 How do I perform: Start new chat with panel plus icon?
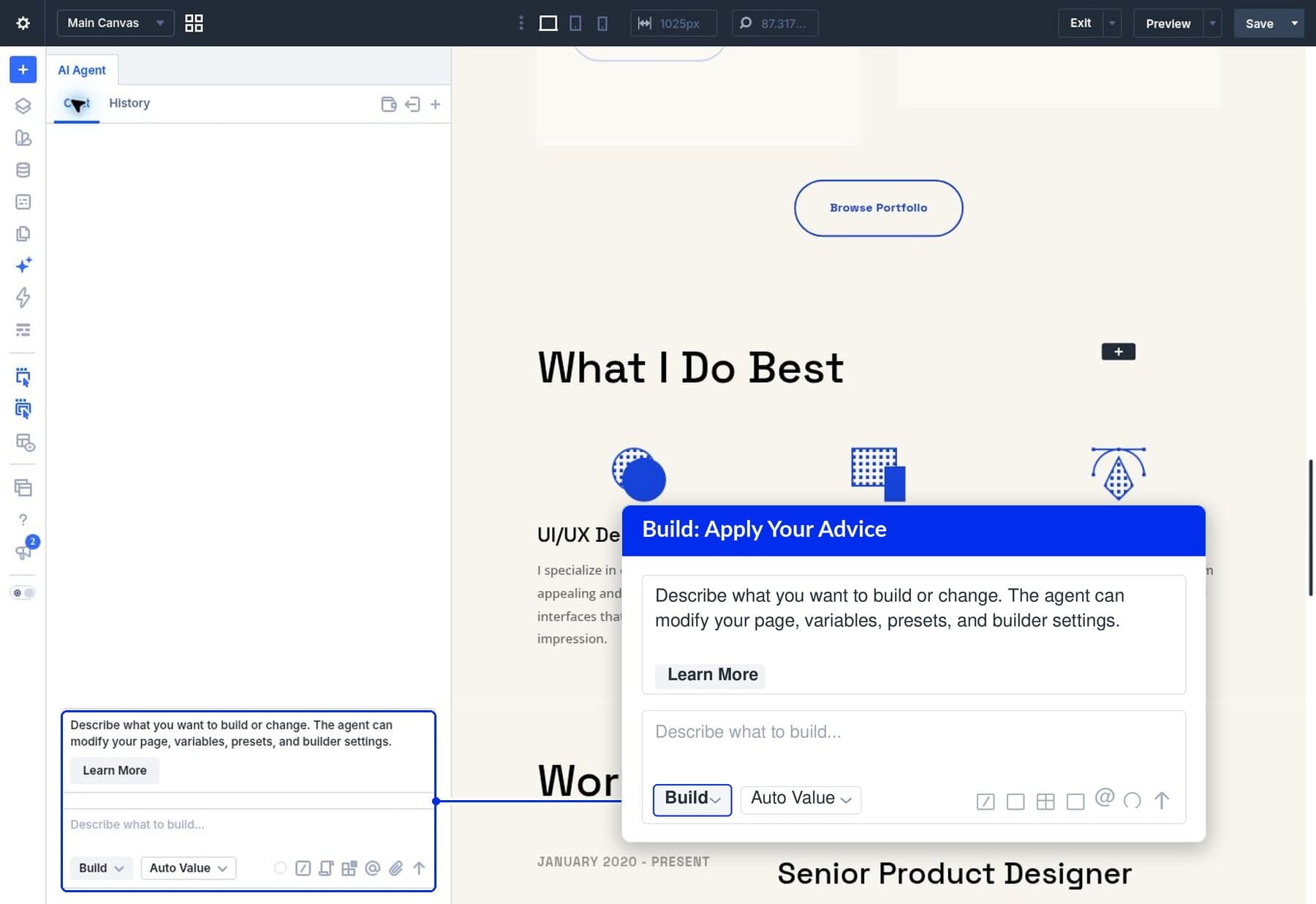(x=435, y=105)
